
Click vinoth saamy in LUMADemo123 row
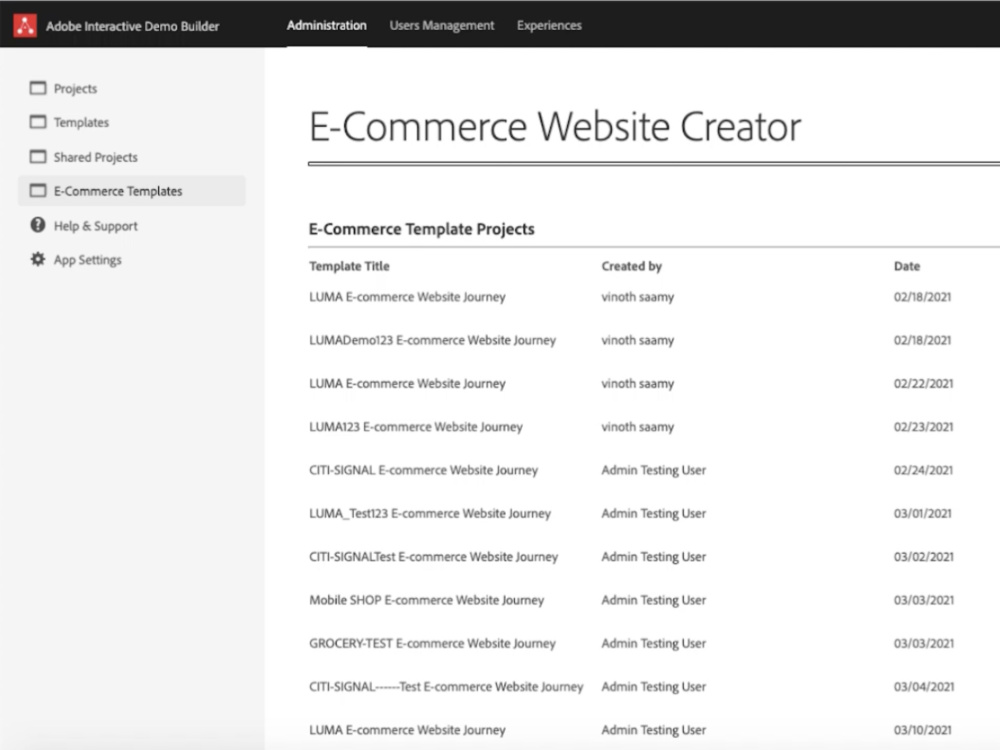pyautogui.click(x=638, y=340)
